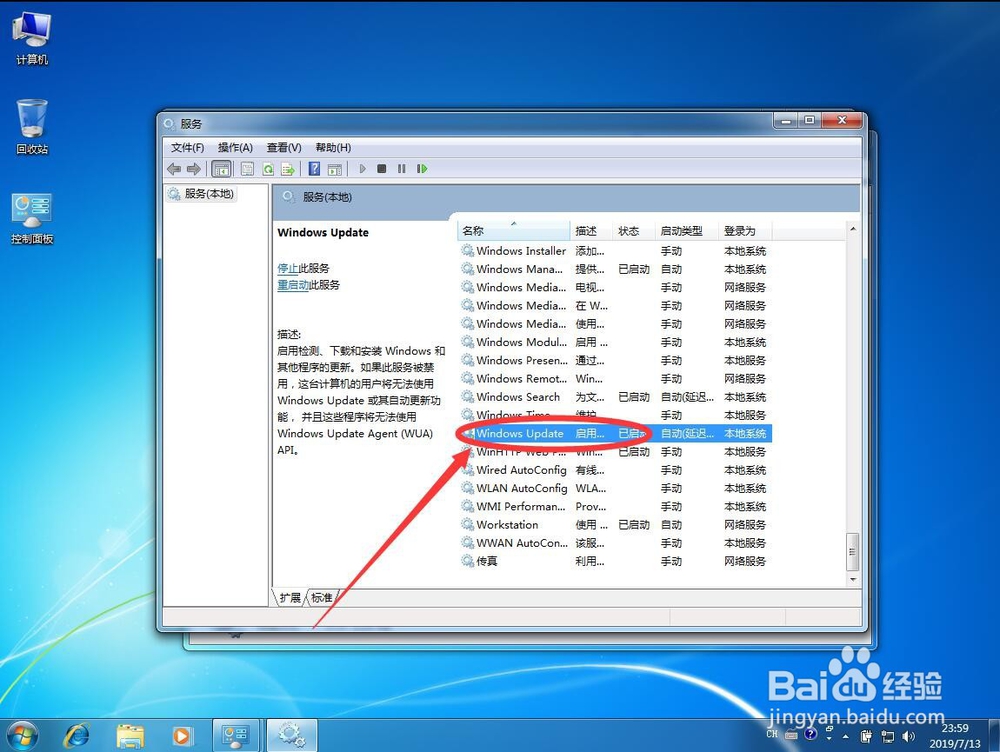
Task: Select the Windows Mana... service row
Action: point(615,269)
